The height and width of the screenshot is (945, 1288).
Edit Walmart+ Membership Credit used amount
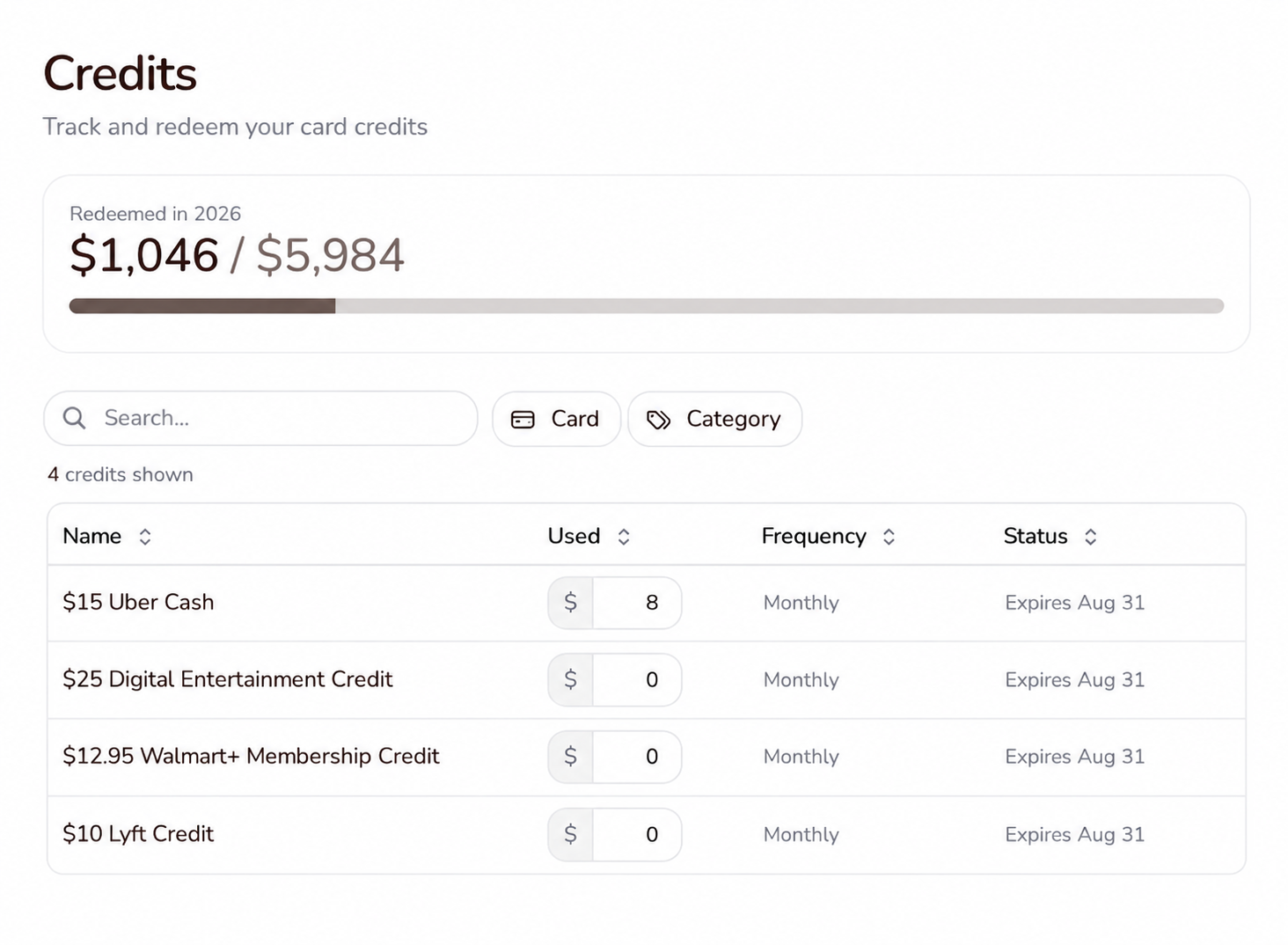coord(637,757)
